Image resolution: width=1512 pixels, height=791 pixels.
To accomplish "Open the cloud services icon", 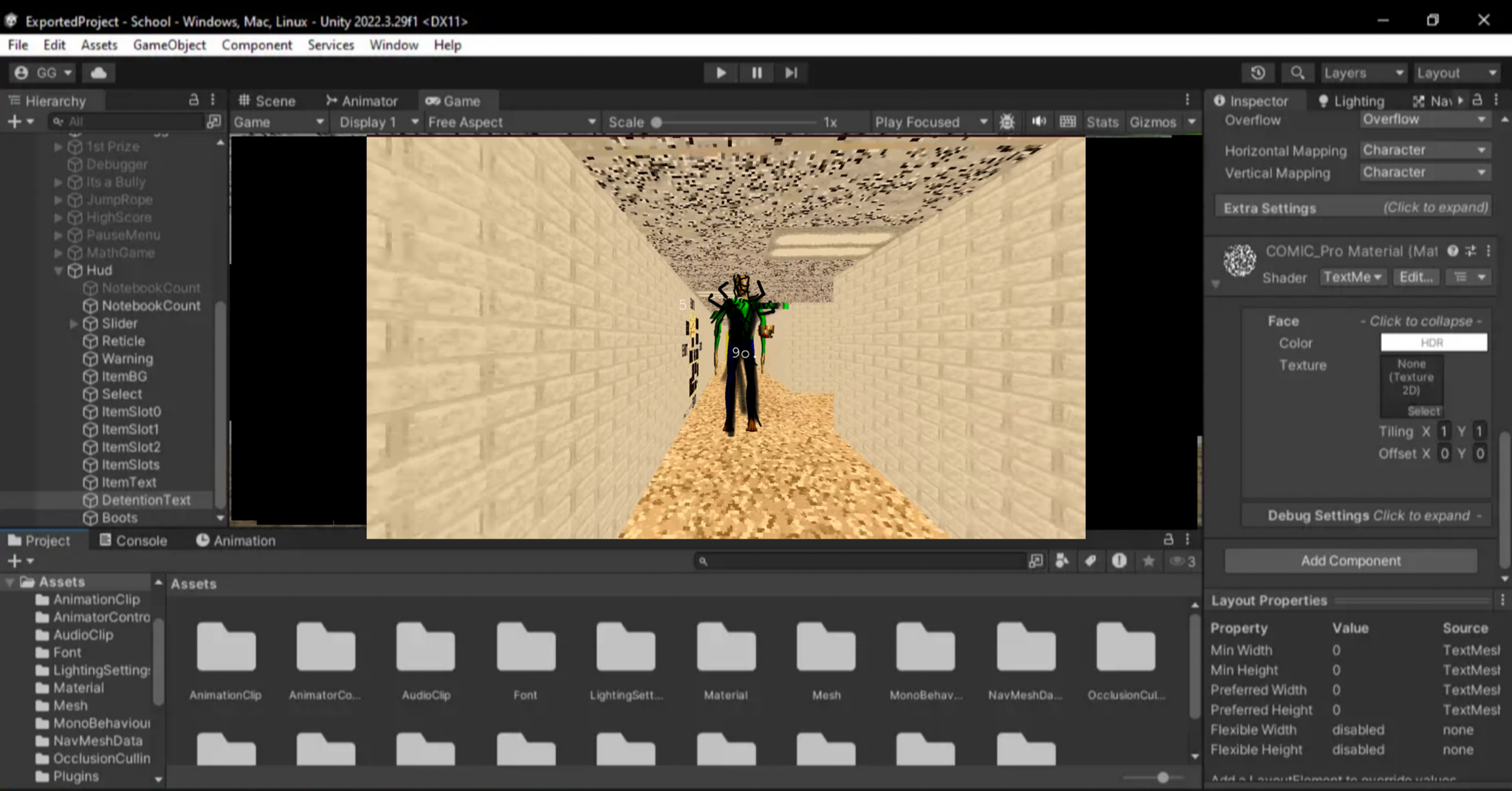I will [99, 73].
